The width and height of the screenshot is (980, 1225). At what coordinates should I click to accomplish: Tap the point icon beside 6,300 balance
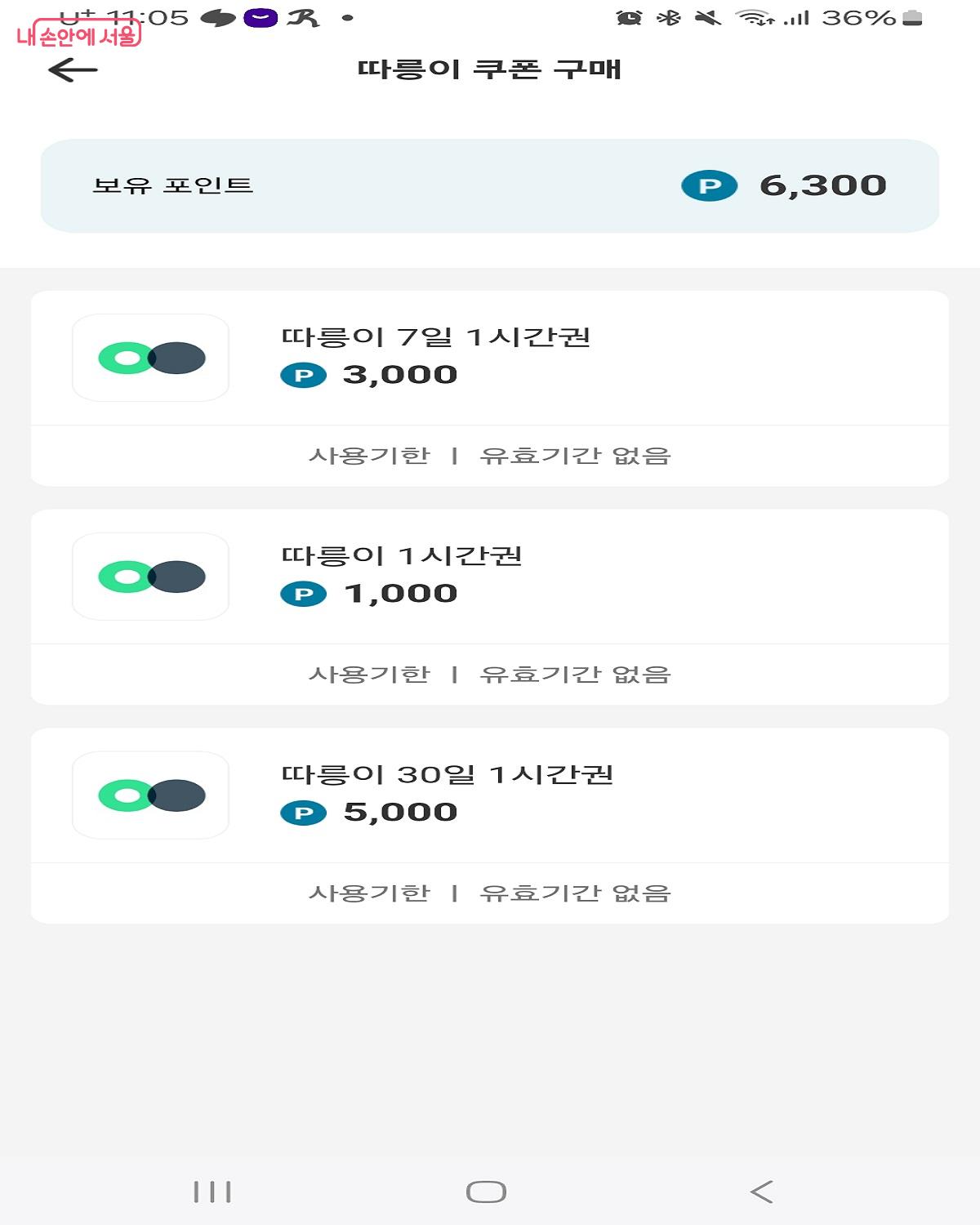709,186
